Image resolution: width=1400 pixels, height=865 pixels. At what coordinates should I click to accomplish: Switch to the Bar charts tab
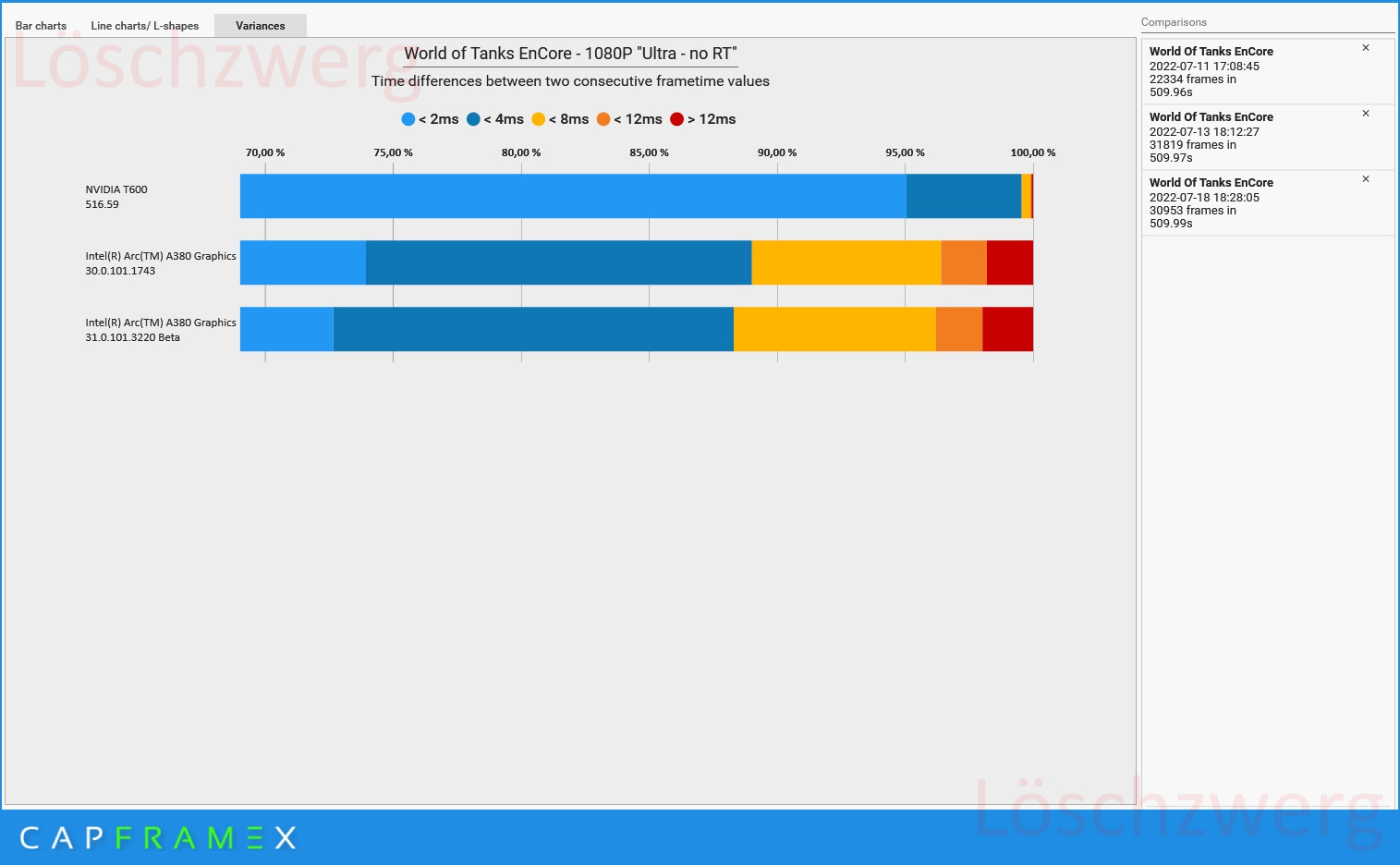(x=41, y=26)
